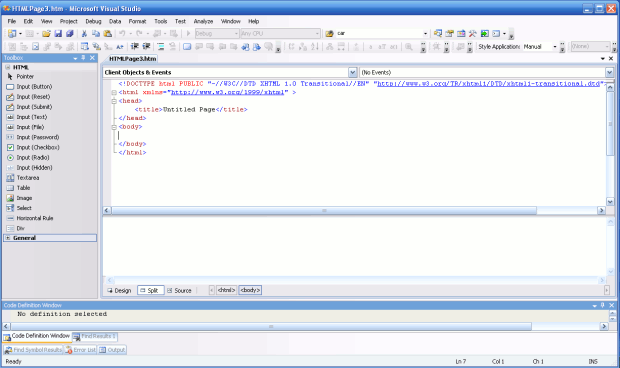This screenshot has height=368, width=620.
Task: Click the Copy toolbar icon
Action: (x=96, y=34)
